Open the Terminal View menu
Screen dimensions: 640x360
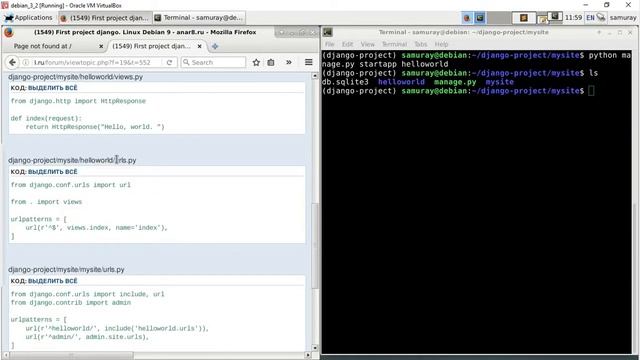pos(367,44)
